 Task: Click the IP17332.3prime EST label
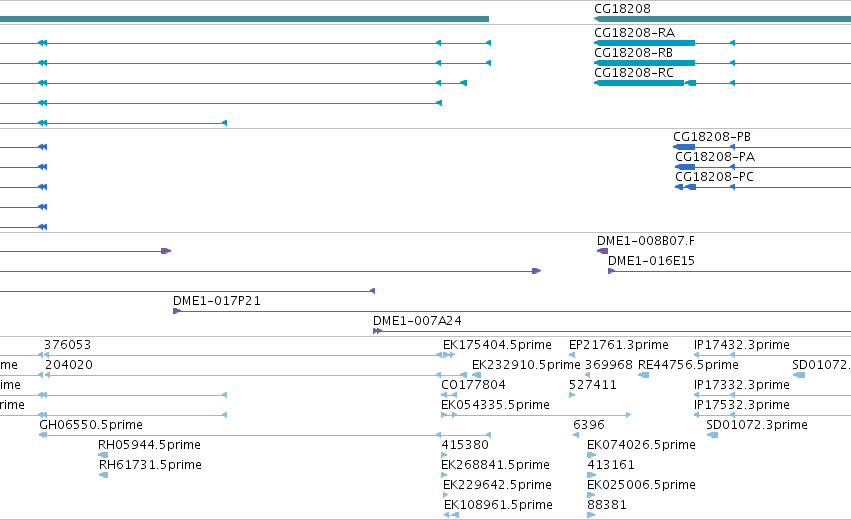point(741,385)
